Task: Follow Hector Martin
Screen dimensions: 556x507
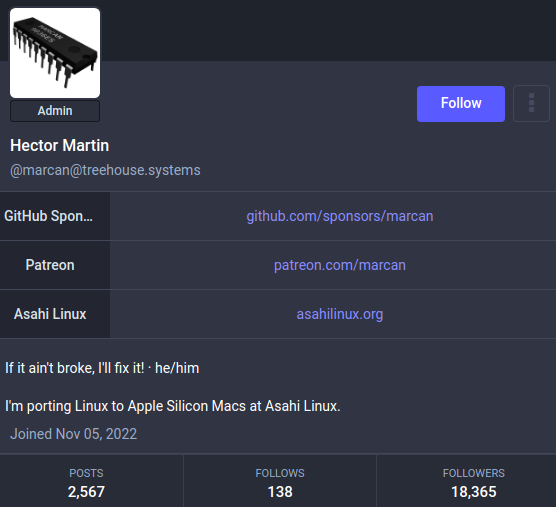Action: click(x=461, y=104)
